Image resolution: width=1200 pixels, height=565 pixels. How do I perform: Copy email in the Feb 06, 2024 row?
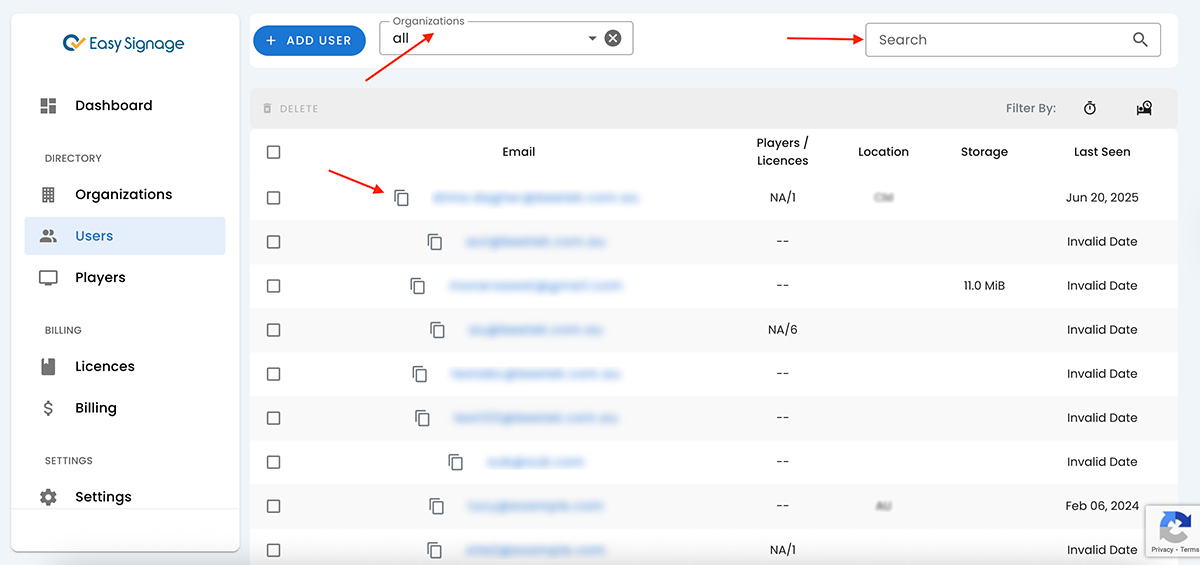point(436,506)
